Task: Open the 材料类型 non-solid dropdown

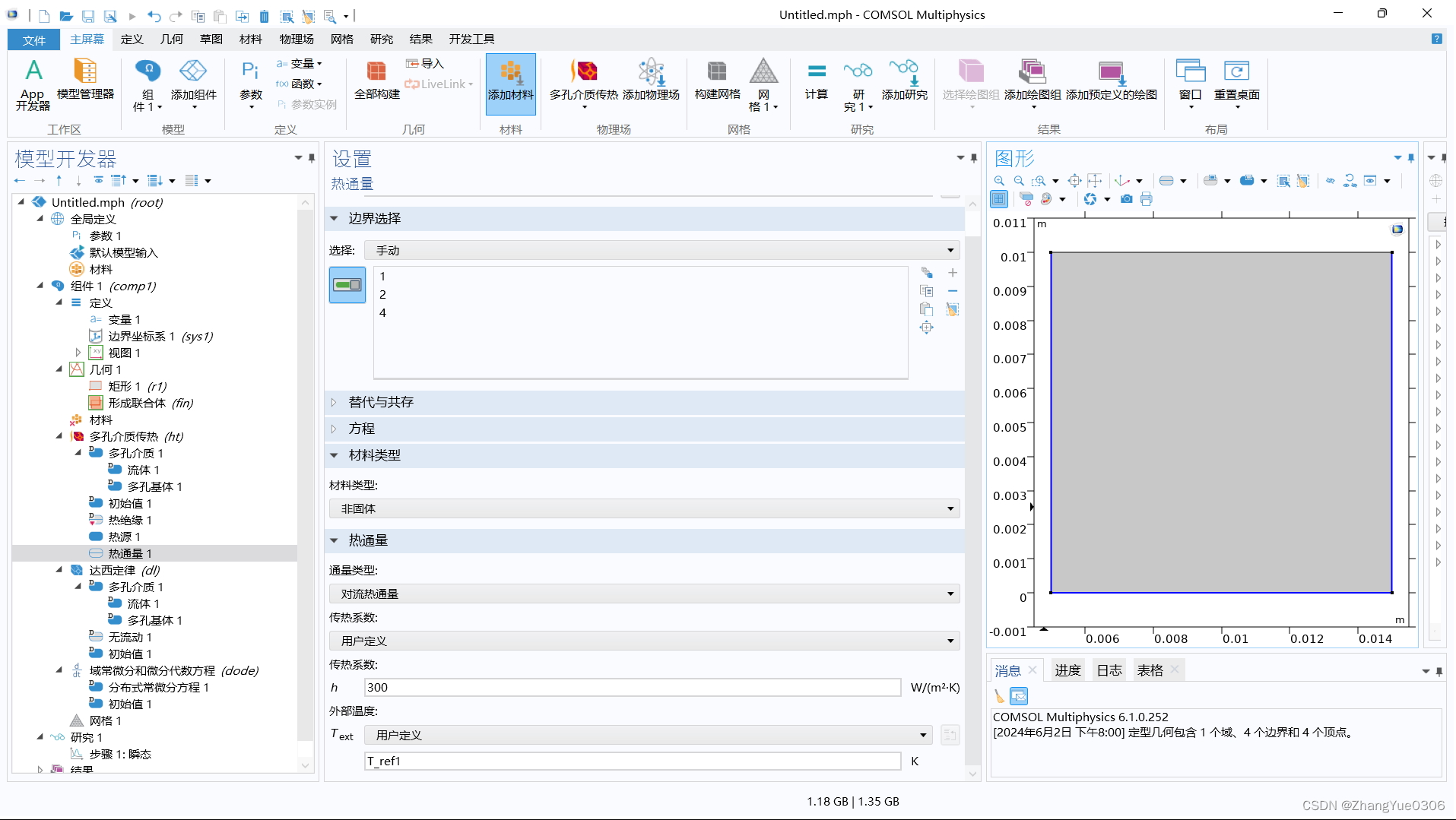Action: (x=645, y=509)
